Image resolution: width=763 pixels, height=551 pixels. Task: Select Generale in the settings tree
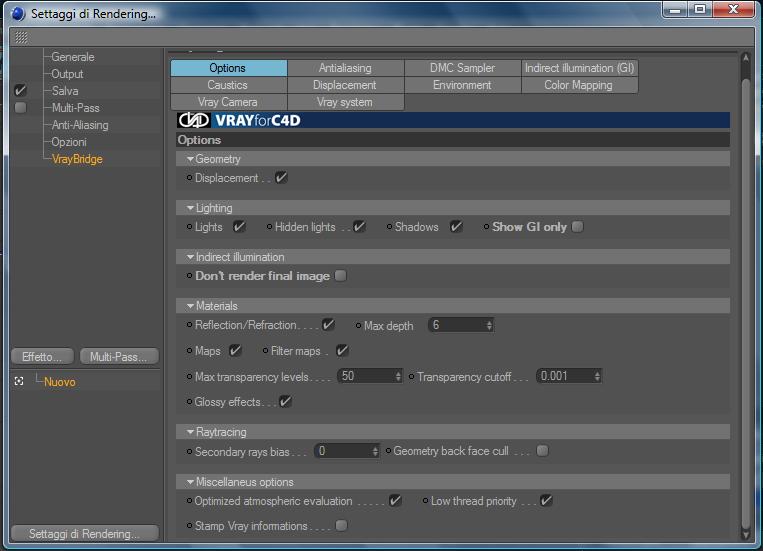(x=73, y=57)
